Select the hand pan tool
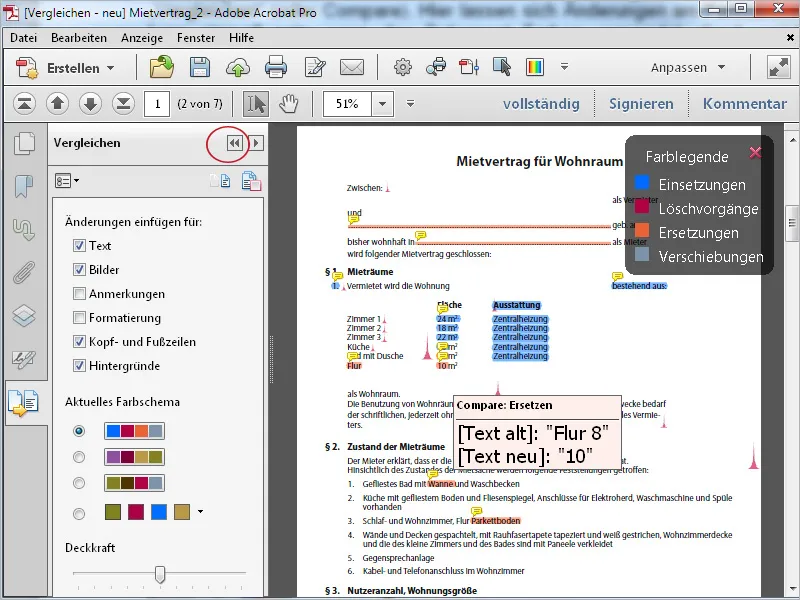The height and width of the screenshot is (600, 800). (x=289, y=104)
